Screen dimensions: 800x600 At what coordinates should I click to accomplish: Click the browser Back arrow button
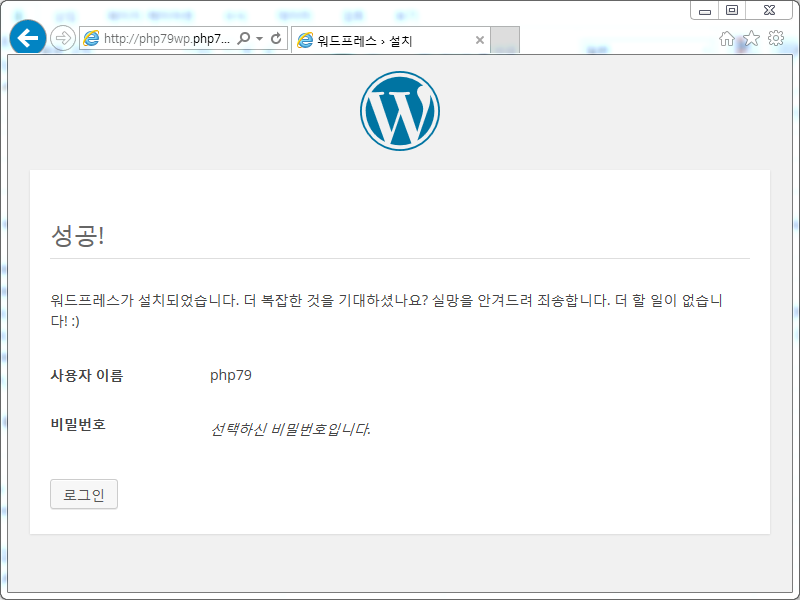28,37
